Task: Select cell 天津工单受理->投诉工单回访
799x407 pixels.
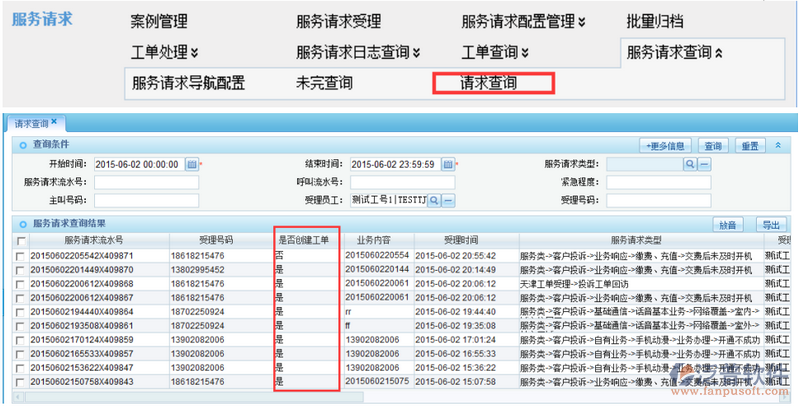Action: click(574, 284)
